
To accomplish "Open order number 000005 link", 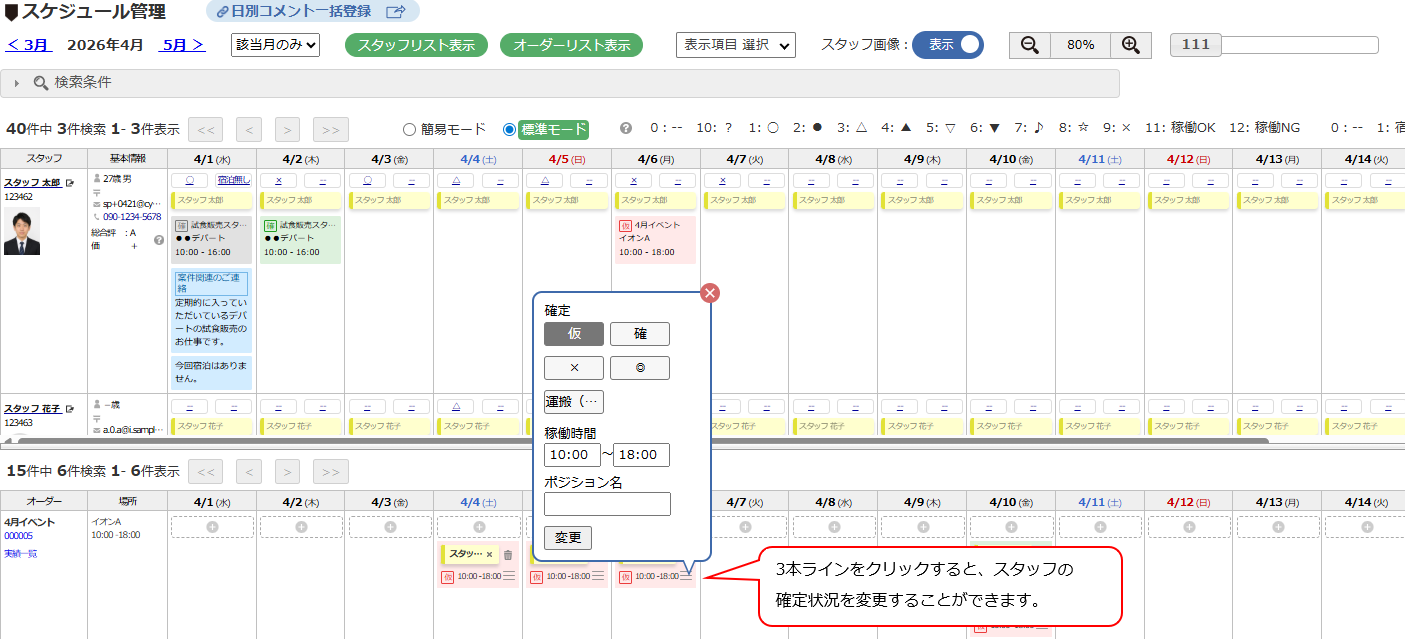I will (19, 537).
